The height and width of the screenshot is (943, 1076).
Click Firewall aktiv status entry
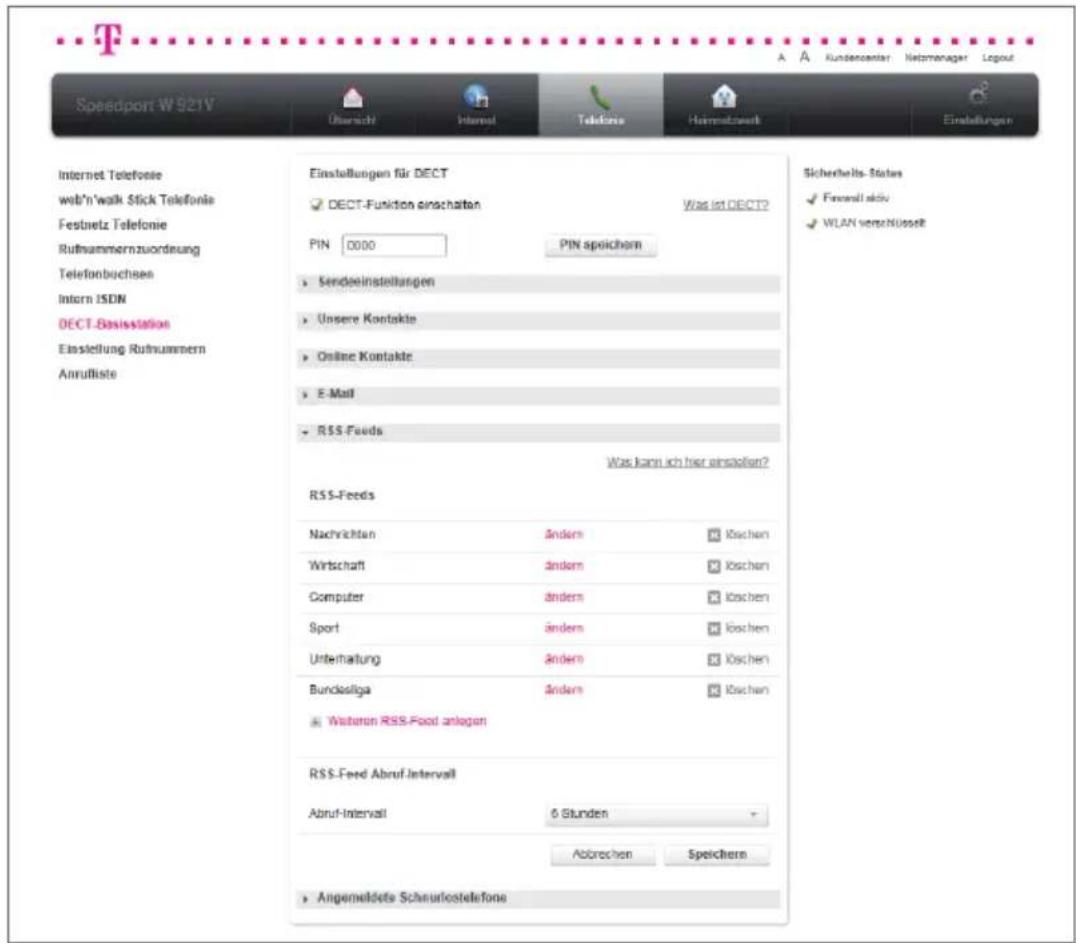coord(848,198)
